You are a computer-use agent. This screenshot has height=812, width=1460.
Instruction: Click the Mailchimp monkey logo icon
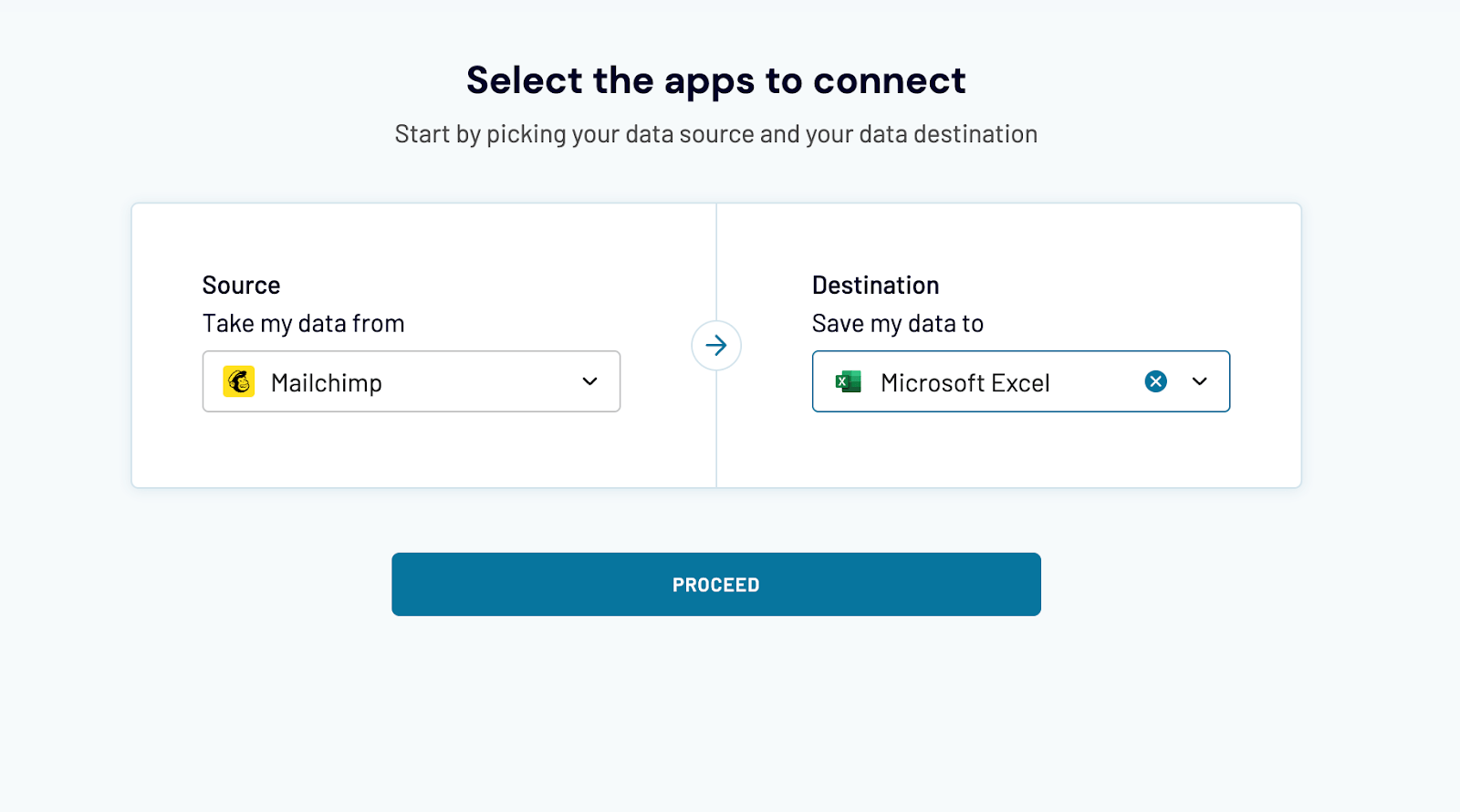tap(239, 381)
